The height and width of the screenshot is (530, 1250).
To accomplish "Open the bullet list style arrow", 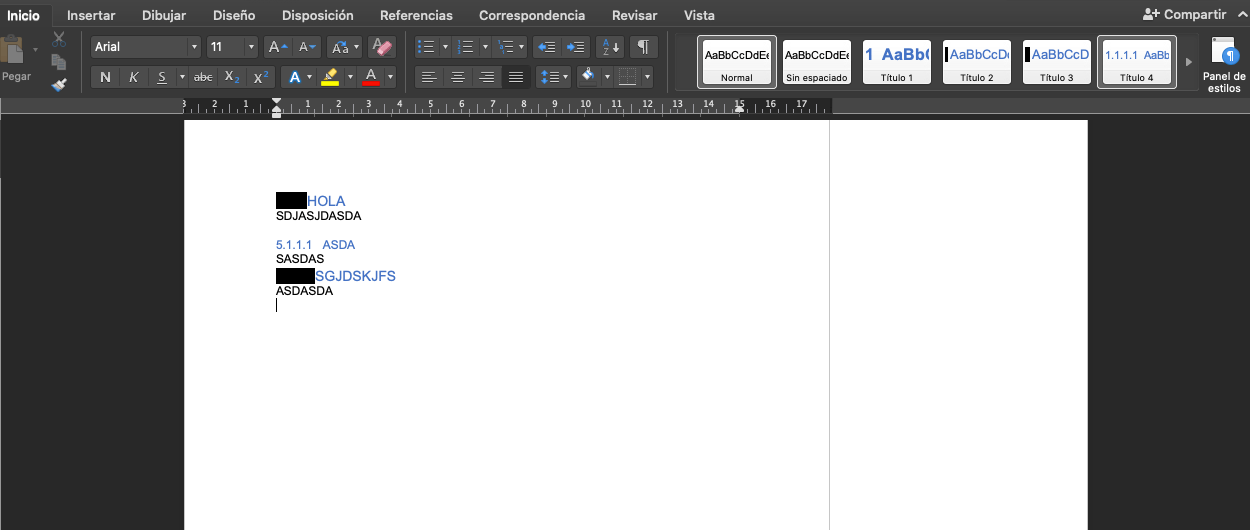I will point(445,47).
